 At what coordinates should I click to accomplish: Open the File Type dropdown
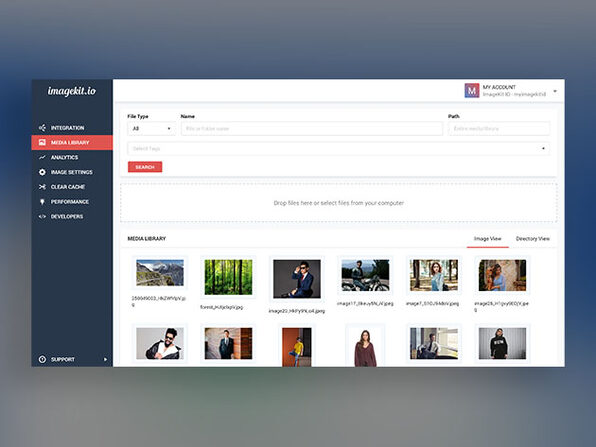[x=151, y=128]
